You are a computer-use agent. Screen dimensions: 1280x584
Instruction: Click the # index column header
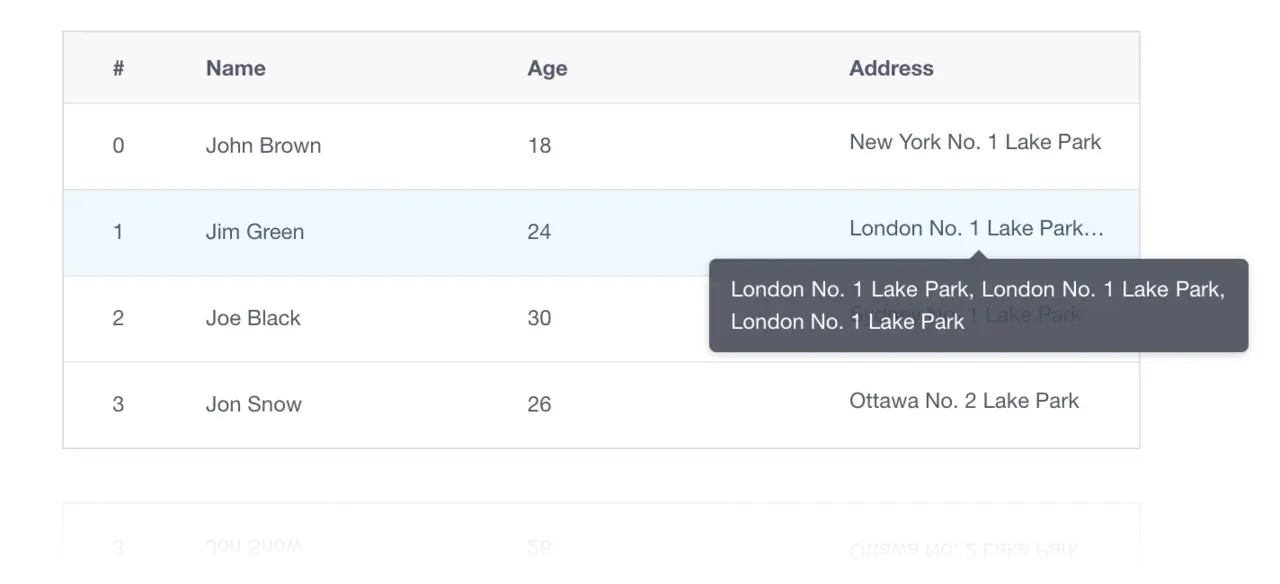118,68
